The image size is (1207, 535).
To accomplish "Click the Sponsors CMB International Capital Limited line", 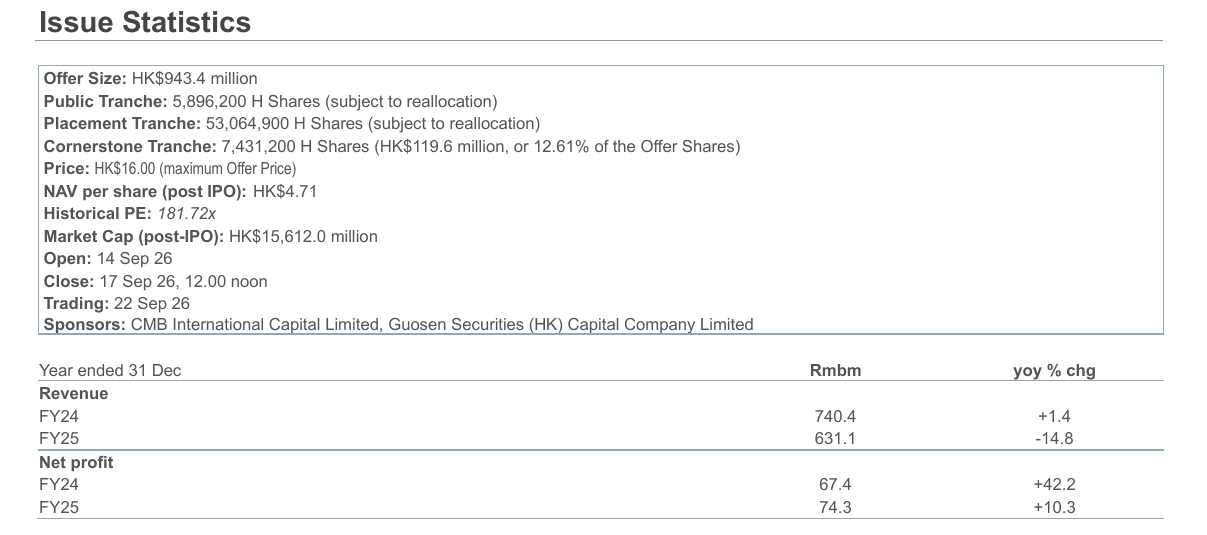I will [x=399, y=325].
